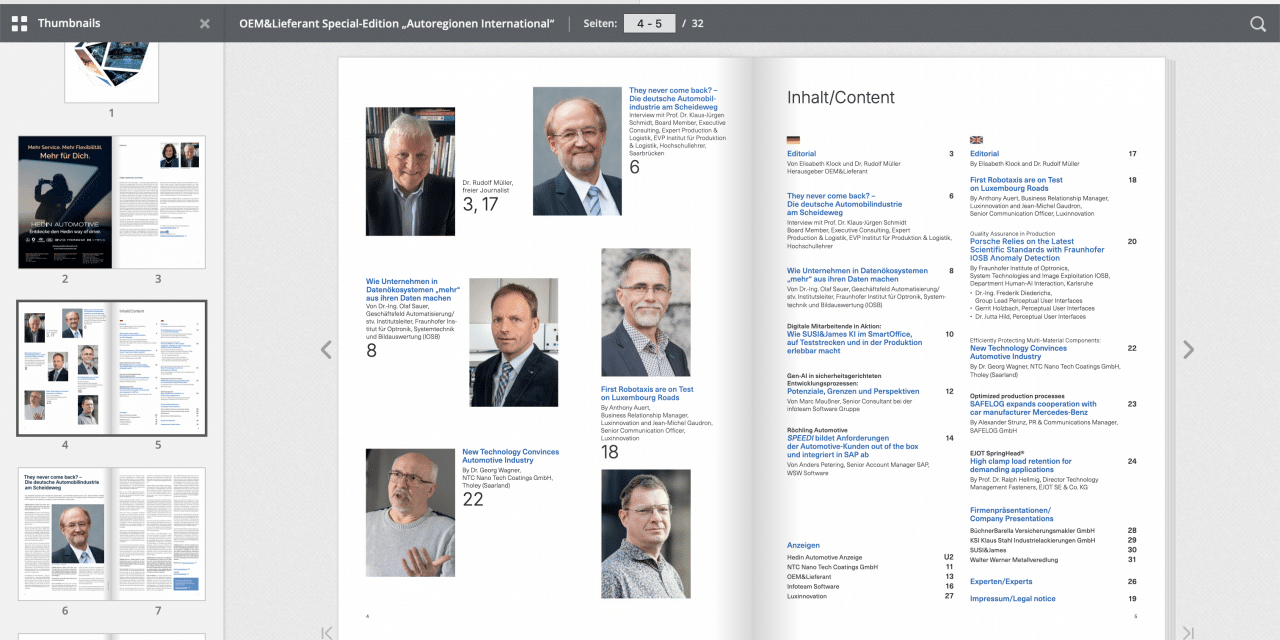Image resolution: width=1280 pixels, height=640 pixels.
Task: Click the thumbnails grid icon top left
Action: coord(18,22)
